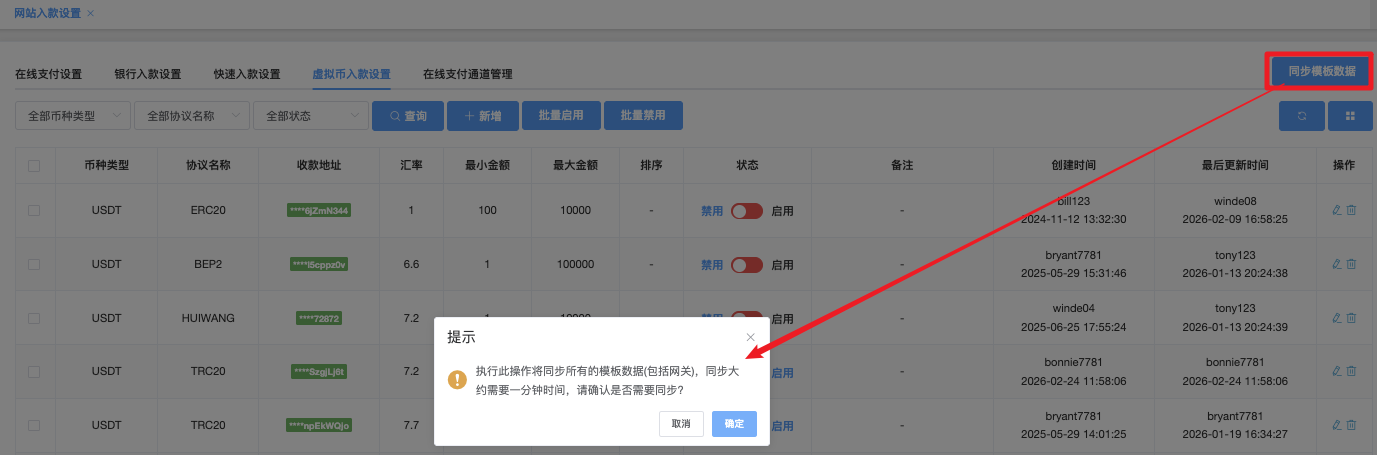Check the select-all header checkbox
Viewport: 1377px width, 455px height.
tap(34, 165)
